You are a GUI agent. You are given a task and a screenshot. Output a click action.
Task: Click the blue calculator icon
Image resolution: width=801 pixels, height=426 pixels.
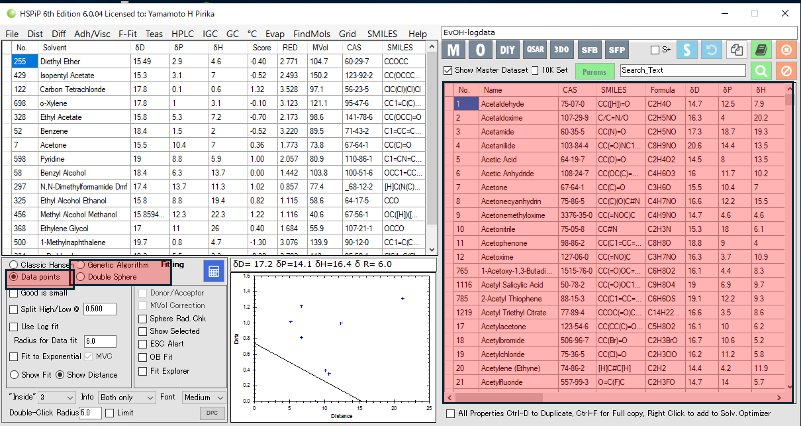click(213, 272)
